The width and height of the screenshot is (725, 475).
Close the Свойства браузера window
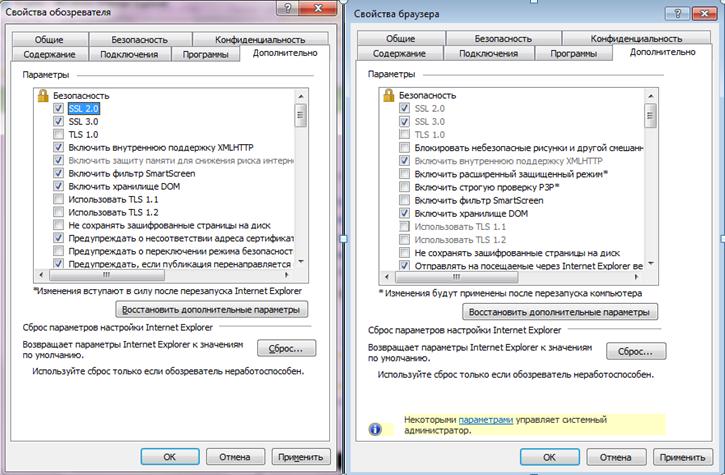pyautogui.click(x=705, y=13)
